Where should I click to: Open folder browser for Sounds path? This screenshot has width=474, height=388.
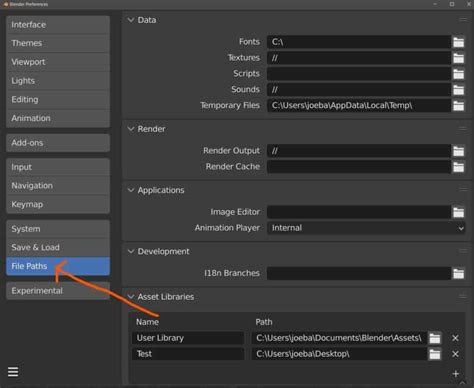pyautogui.click(x=458, y=90)
